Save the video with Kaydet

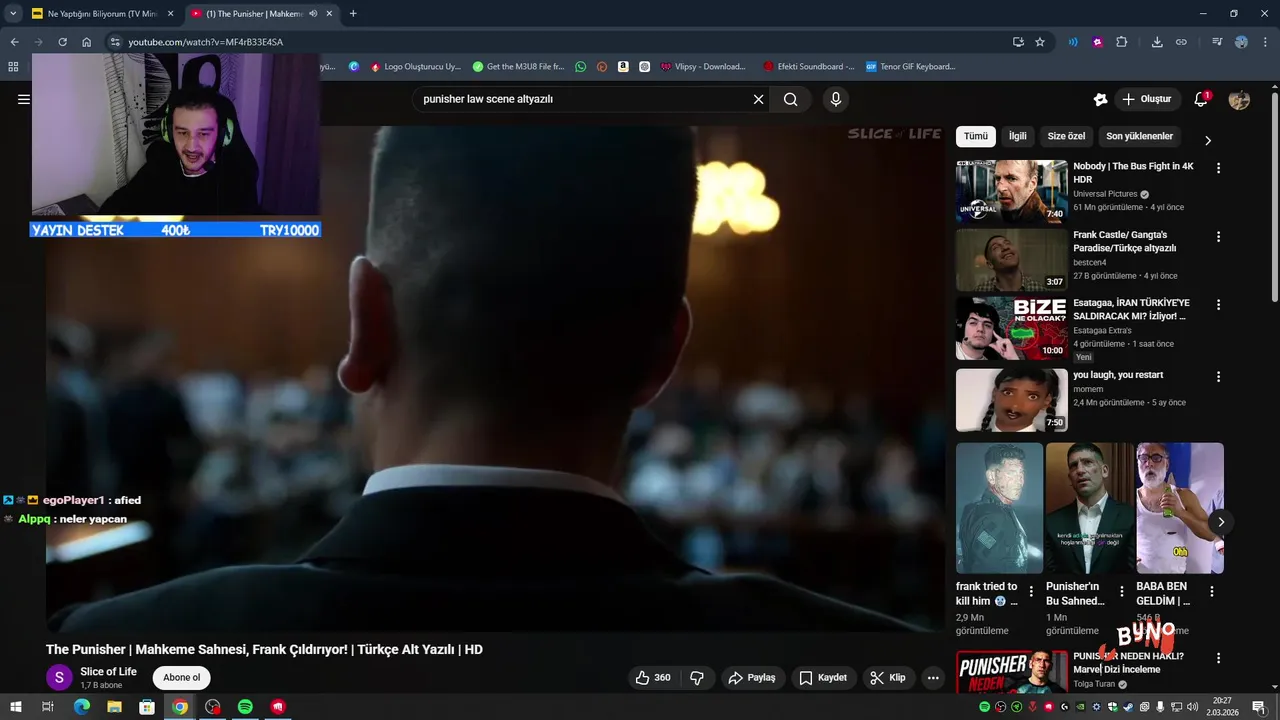tap(823, 678)
